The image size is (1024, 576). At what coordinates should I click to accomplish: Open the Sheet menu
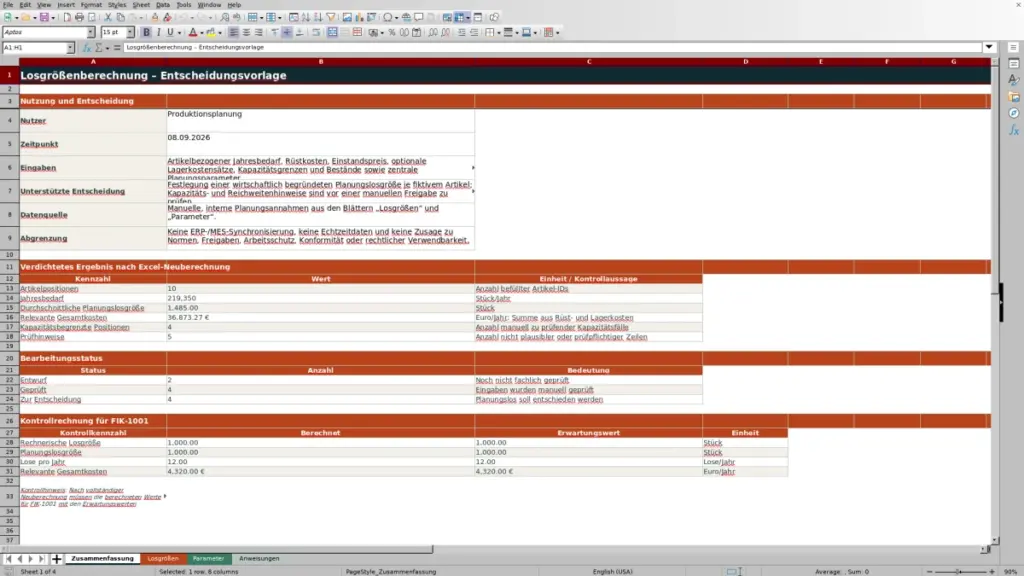141,5
